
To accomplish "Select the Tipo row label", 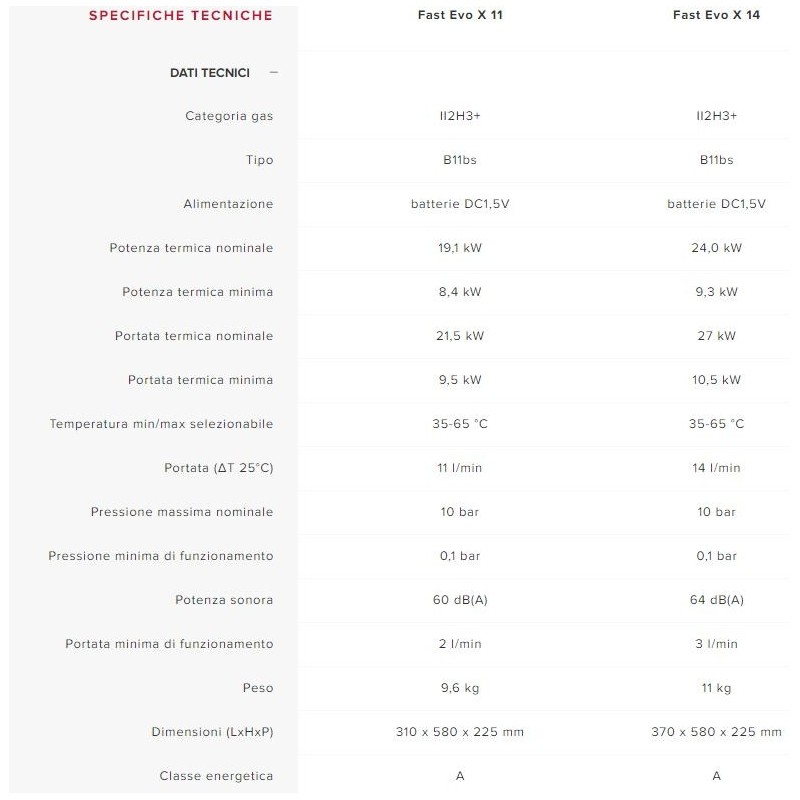I will pos(259,160).
